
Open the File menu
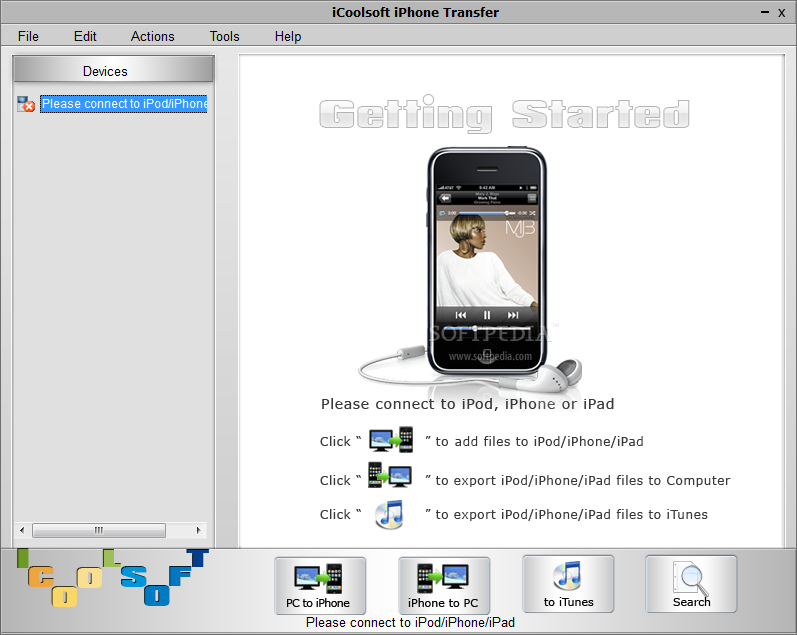[x=28, y=36]
